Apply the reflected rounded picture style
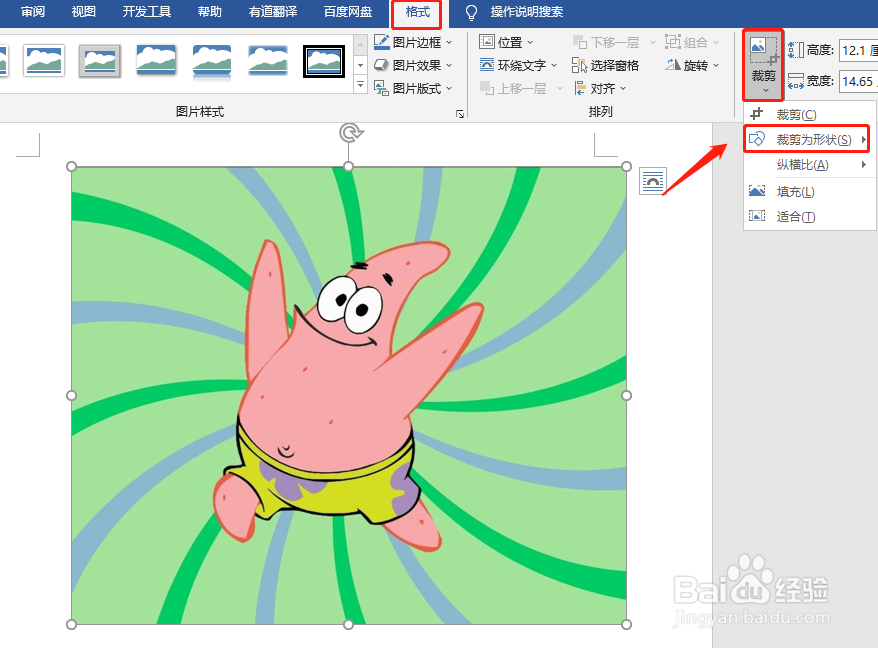878x648 pixels. [x=212, y=62]
